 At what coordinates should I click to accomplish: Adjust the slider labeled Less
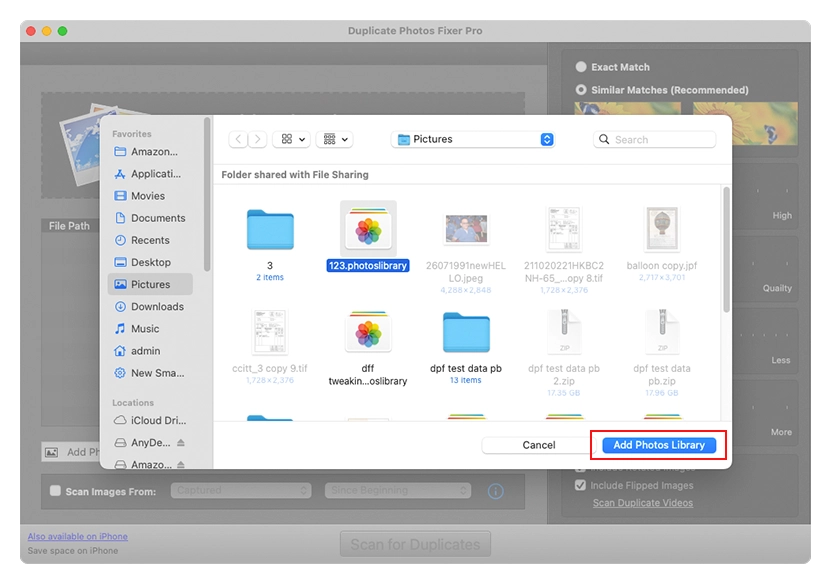766,335
